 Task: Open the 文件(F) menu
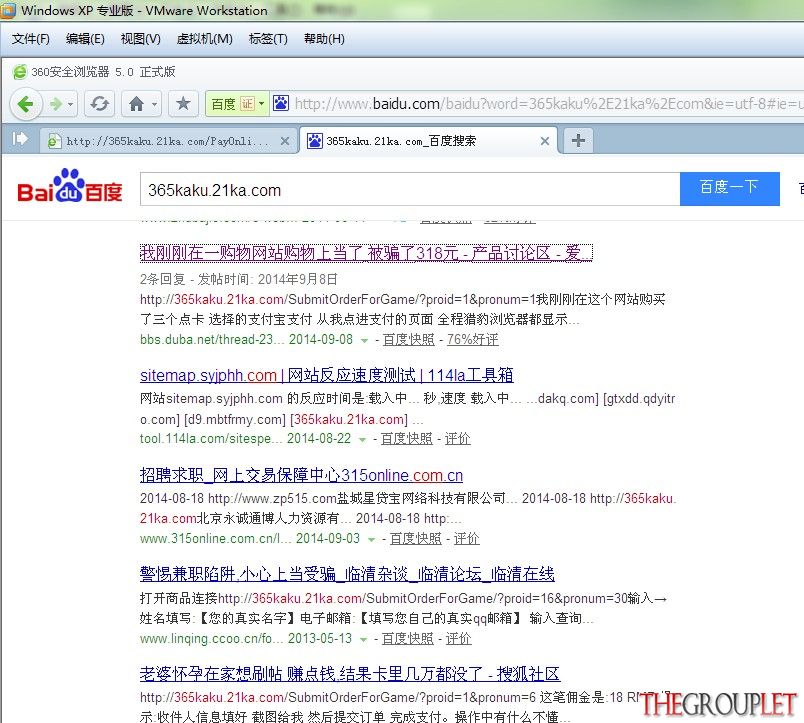click(31, 39)
